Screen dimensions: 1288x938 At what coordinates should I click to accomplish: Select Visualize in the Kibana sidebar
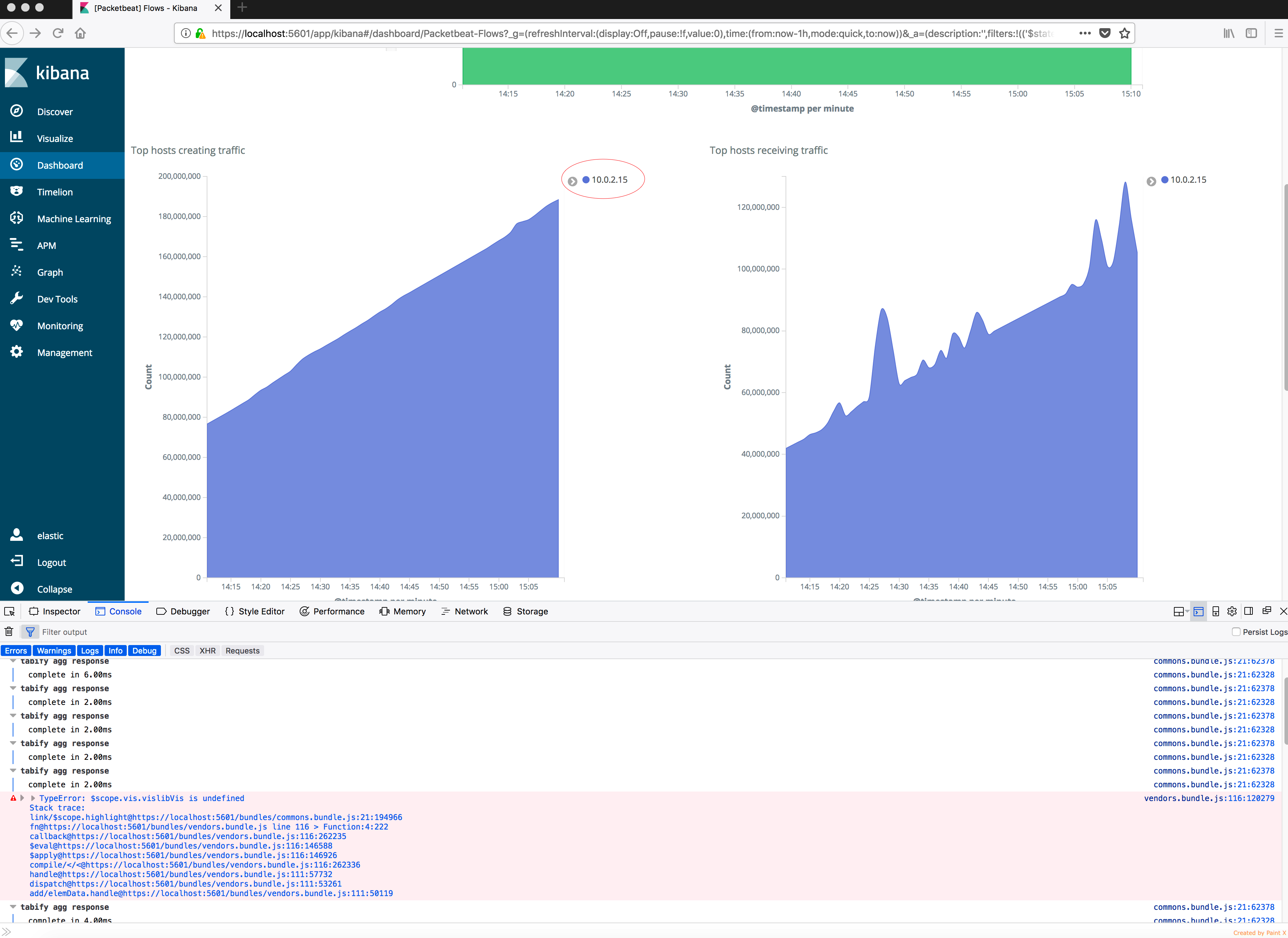pyautogui.click(x=55, y=138)
